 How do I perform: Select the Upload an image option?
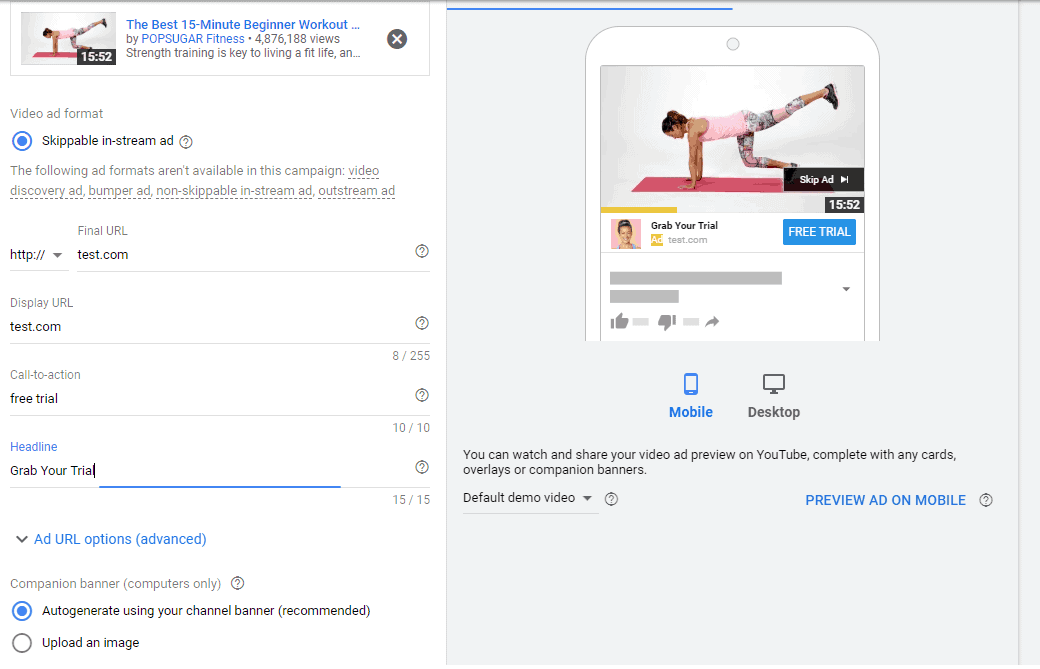point(22,642)
